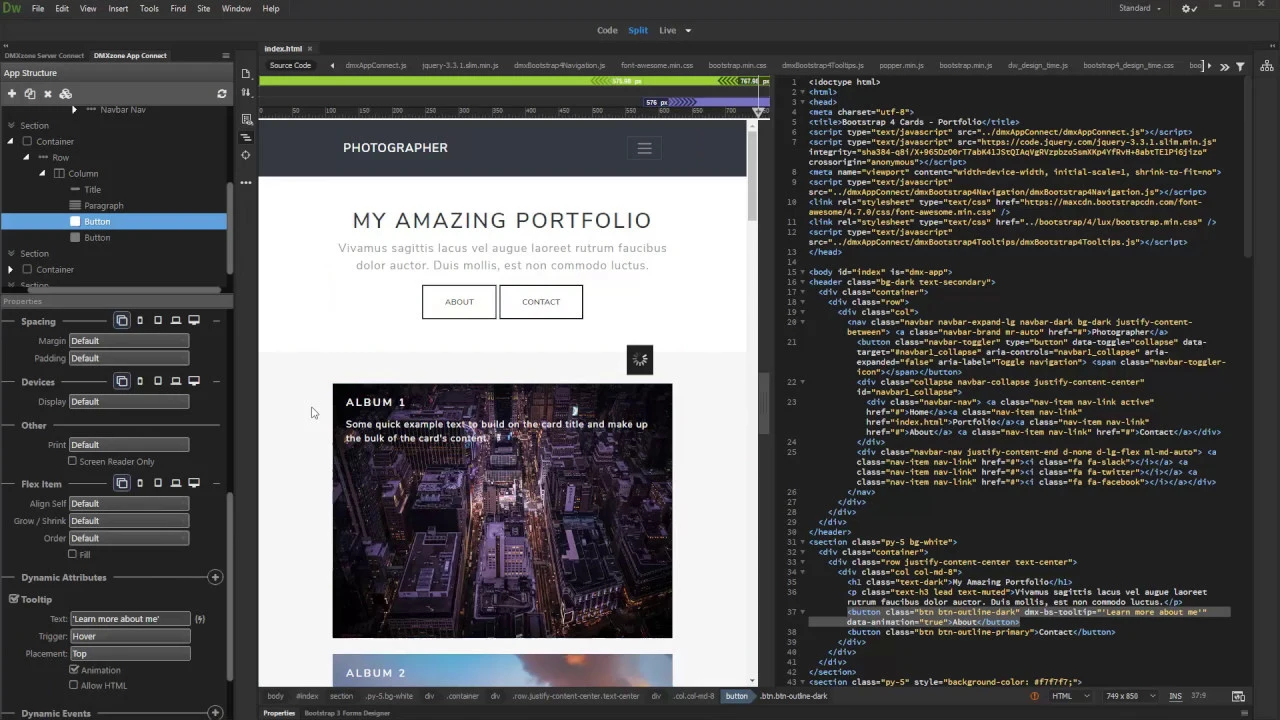The width and height of the screenshot is (1280, 720).
Task: Select tablet icon in Devices row
Action: click(x=158, y=381)
